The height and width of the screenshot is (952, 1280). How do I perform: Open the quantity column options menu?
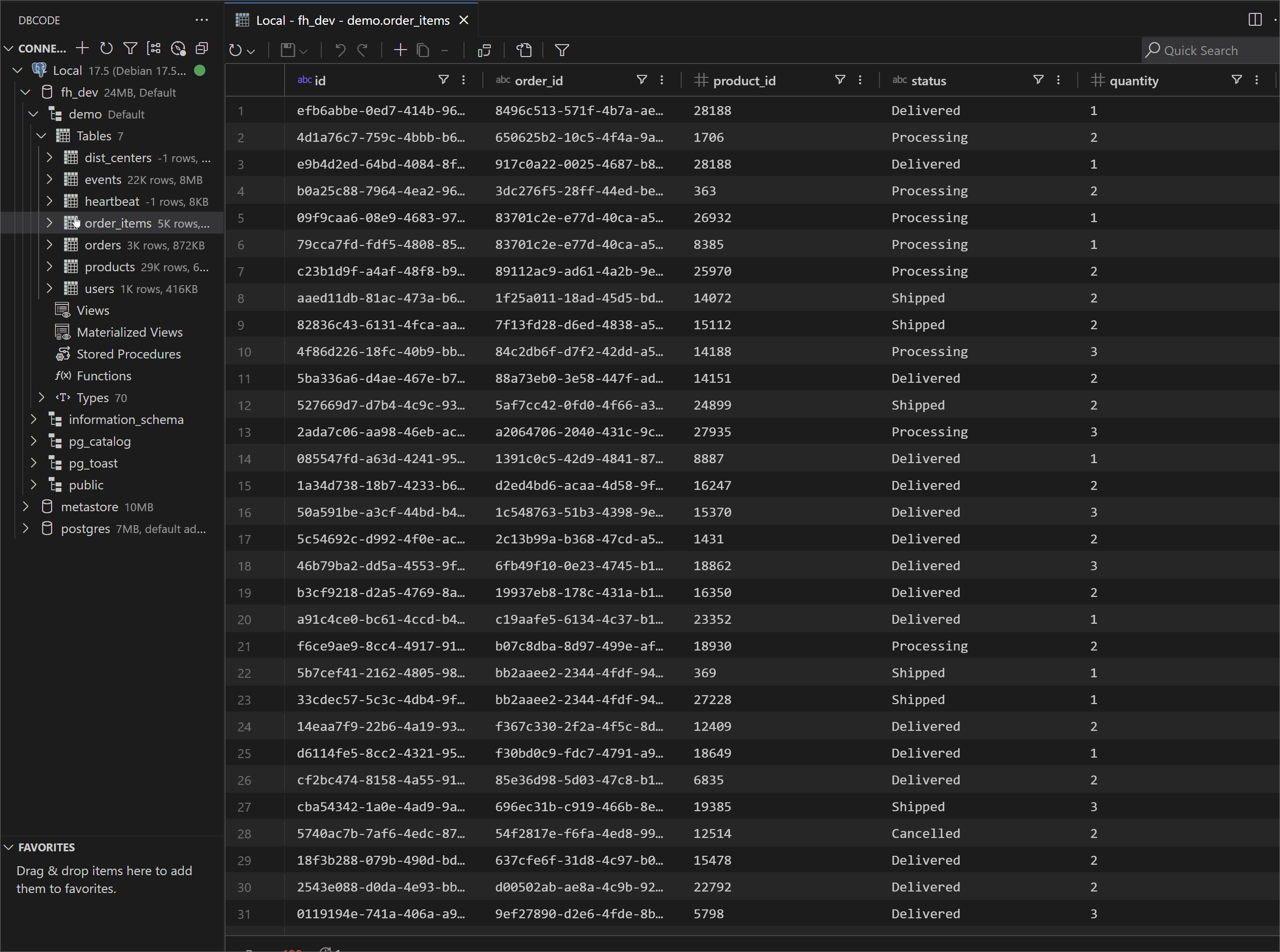[1256, 79]
